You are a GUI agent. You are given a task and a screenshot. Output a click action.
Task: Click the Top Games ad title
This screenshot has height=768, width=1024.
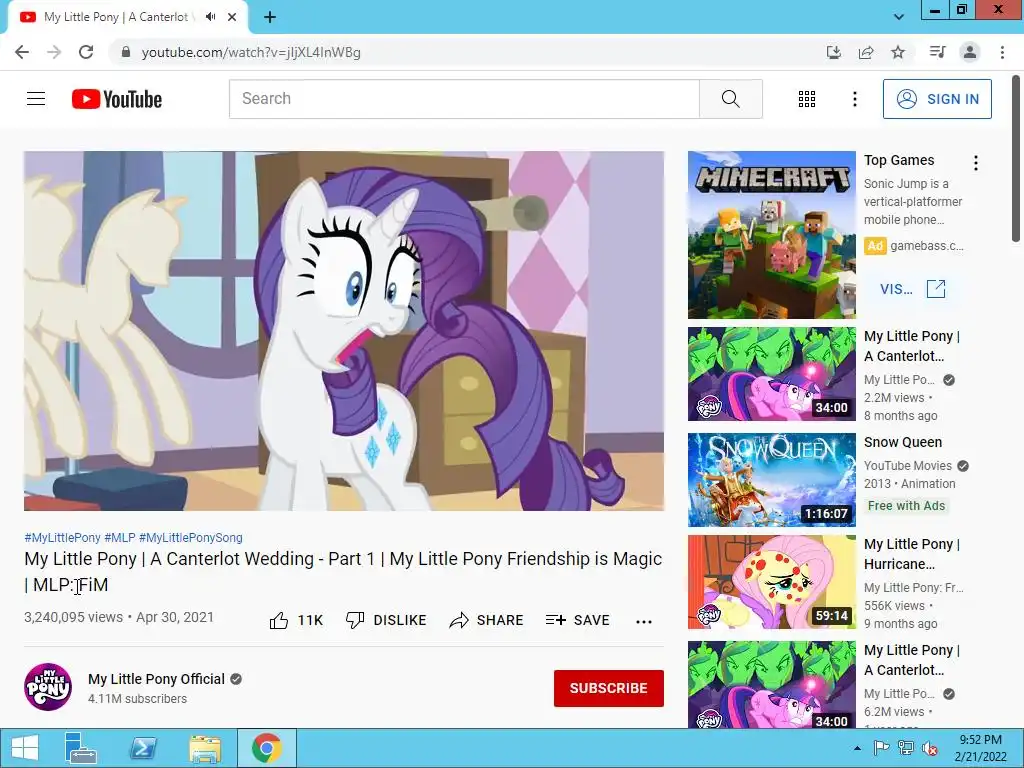(899, 160)
